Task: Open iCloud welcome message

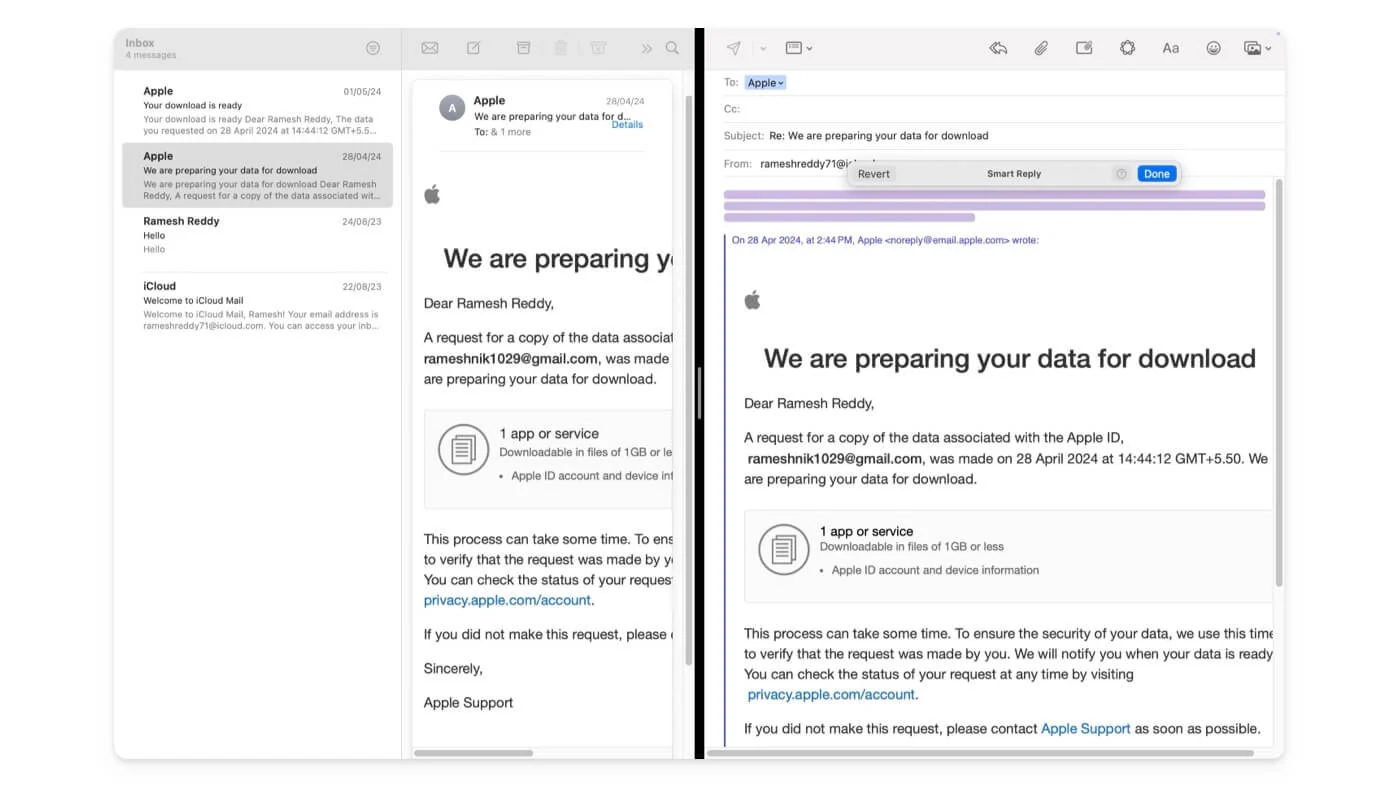Action: pyautogui.click(x=258, y=305)
